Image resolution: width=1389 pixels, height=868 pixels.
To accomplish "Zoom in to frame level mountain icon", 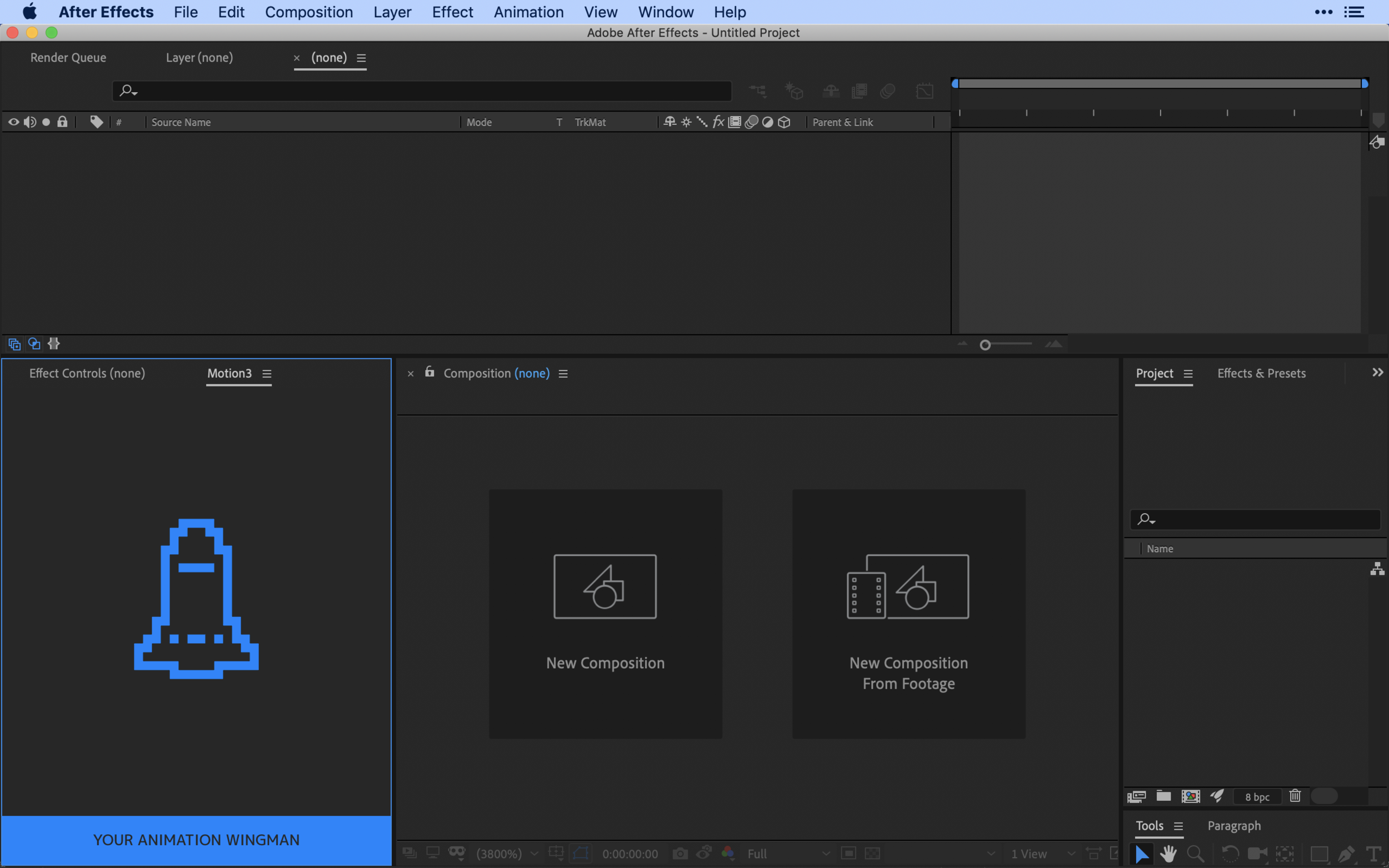I will tap(1053, 344).
